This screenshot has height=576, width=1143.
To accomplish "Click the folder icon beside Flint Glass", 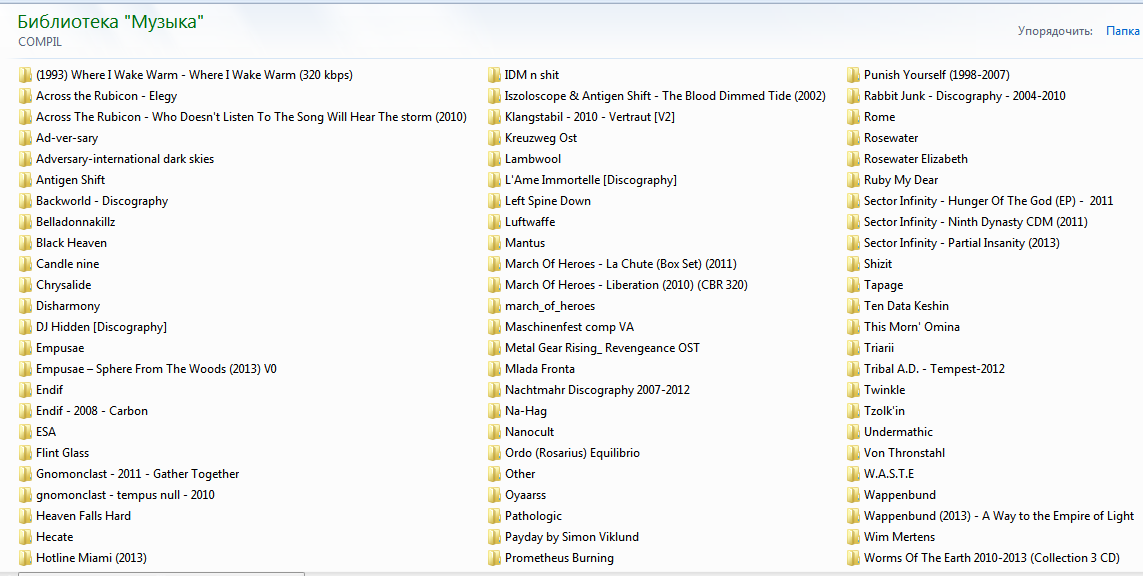I will [x=26, y=453].
